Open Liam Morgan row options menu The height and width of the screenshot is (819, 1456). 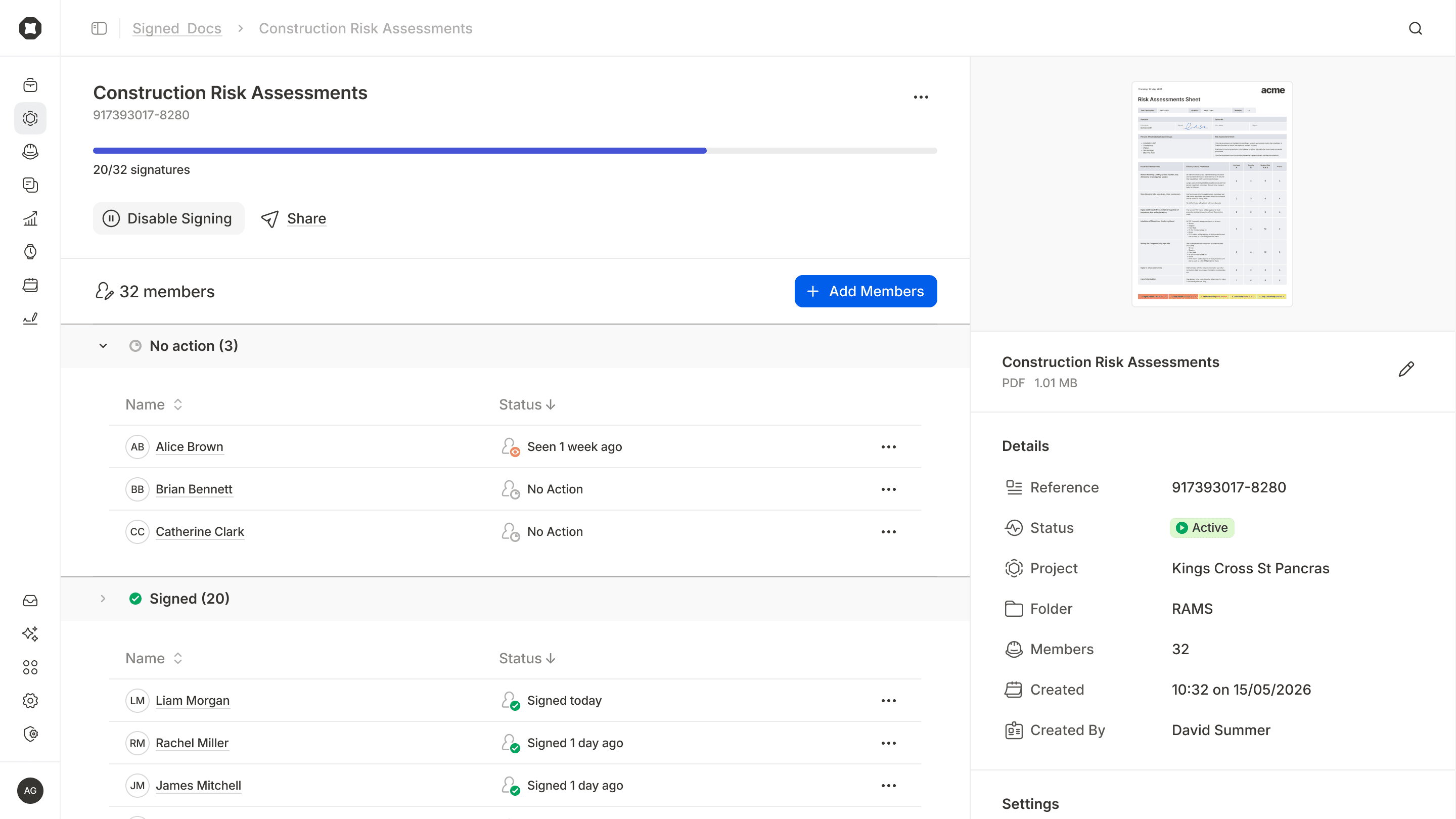[x=889, y=700]
